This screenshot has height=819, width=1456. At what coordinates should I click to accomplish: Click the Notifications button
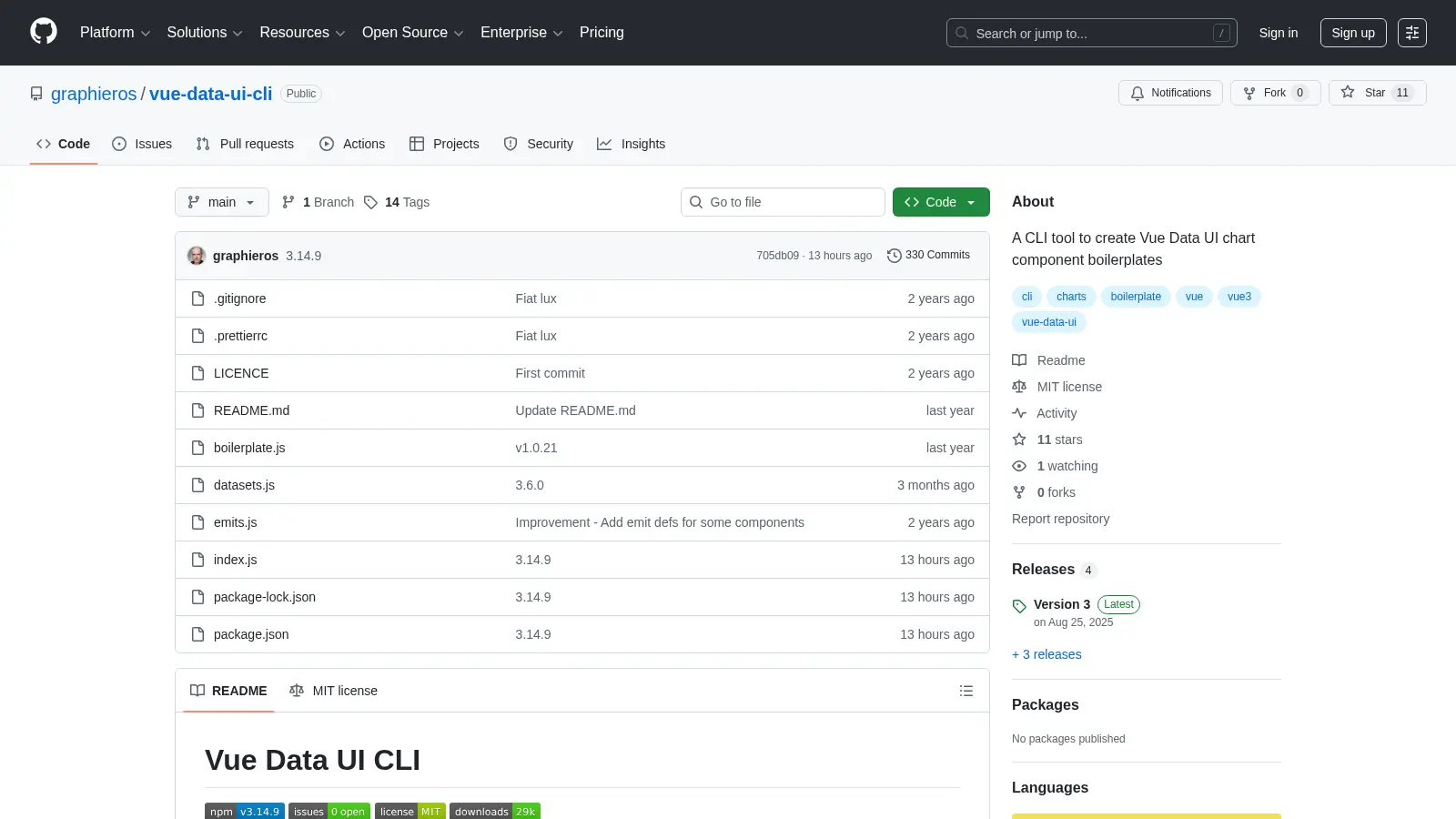coord(1170,93)
